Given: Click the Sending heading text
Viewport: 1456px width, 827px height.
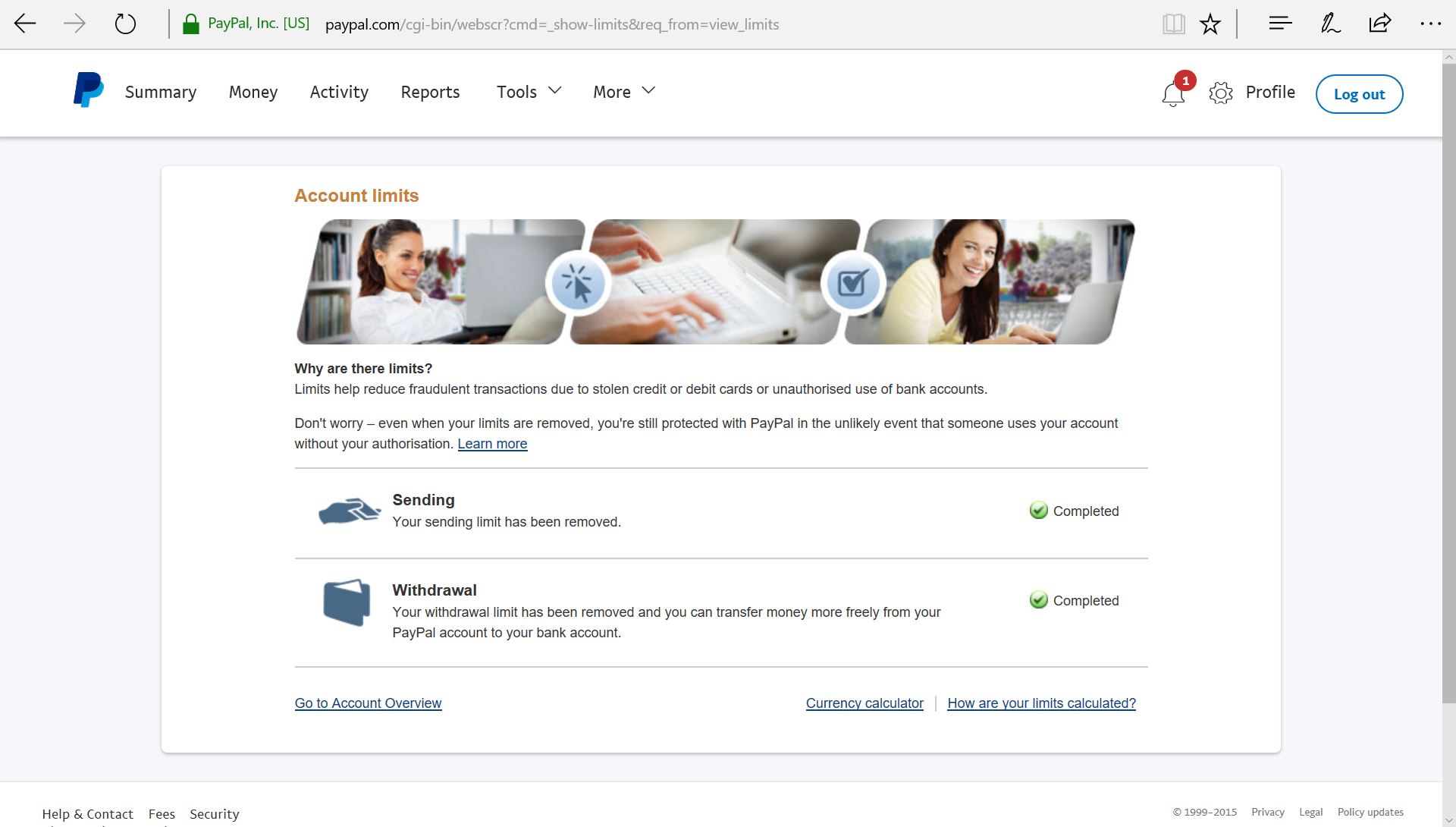Looking at the screenshot, I should point(423,500).
